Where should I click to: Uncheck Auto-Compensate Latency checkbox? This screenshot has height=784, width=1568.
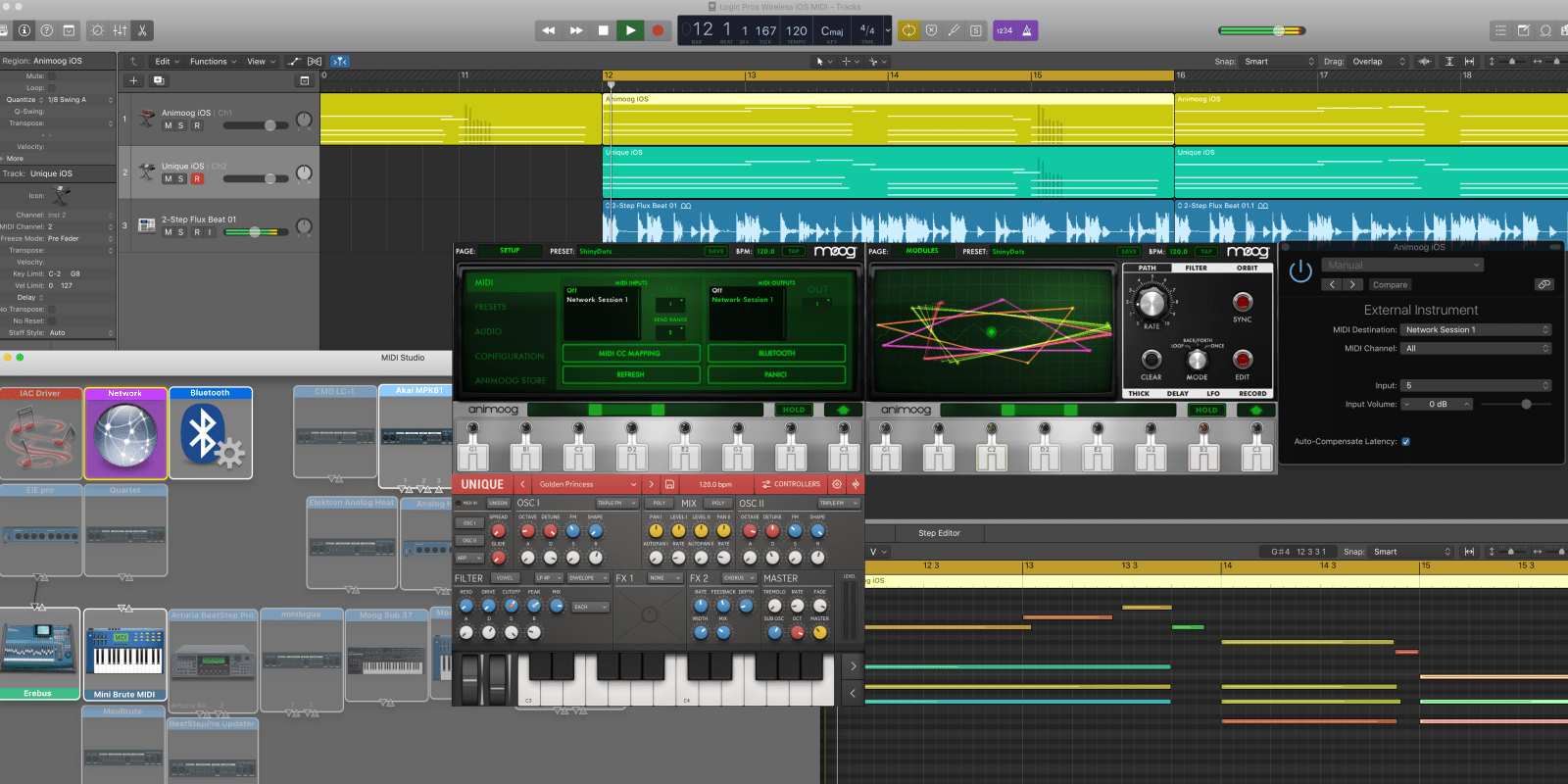1405,441
